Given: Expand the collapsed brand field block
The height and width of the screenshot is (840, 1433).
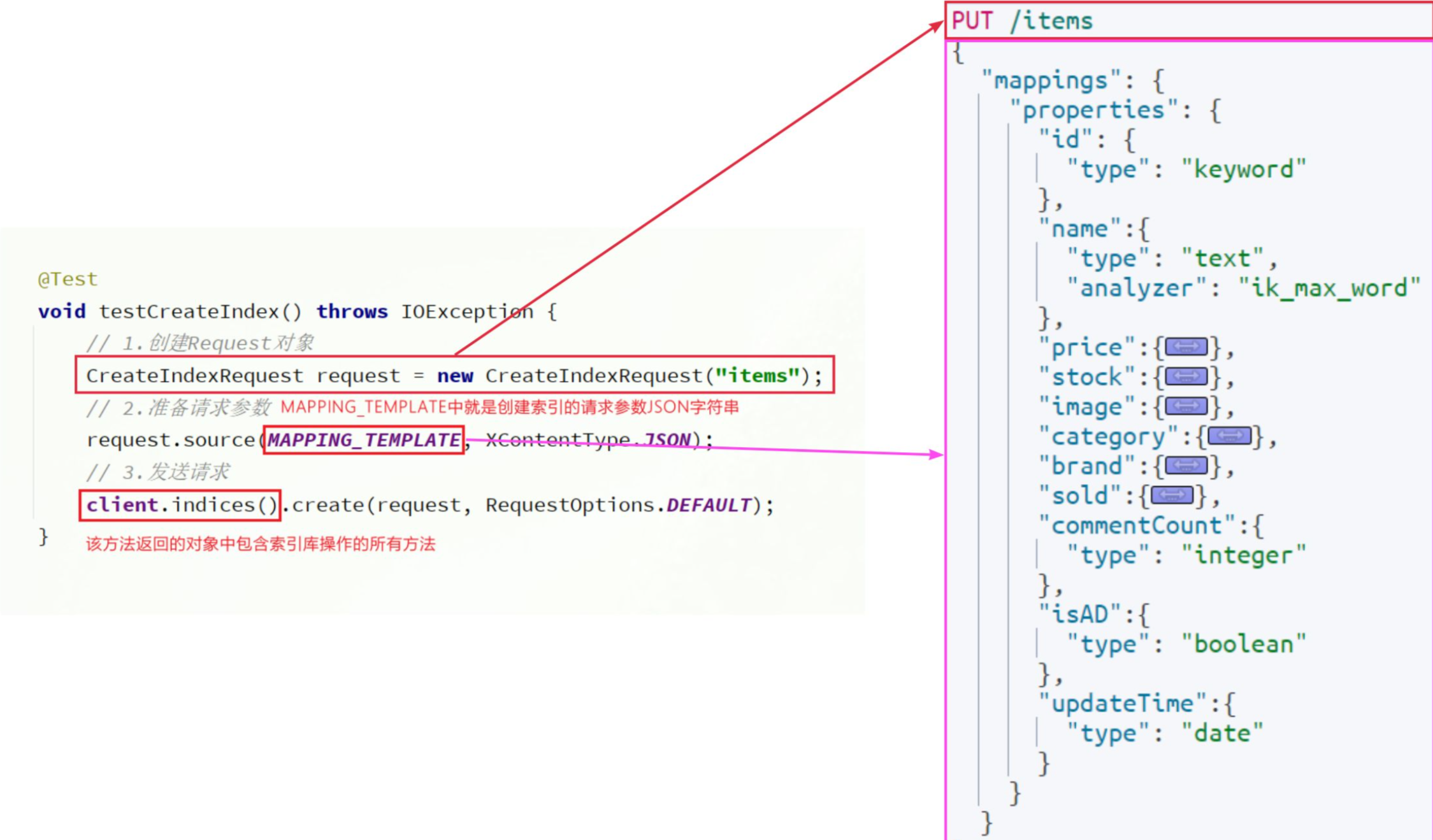Looking at the screenshot, I should click(x=1186, y=466).
